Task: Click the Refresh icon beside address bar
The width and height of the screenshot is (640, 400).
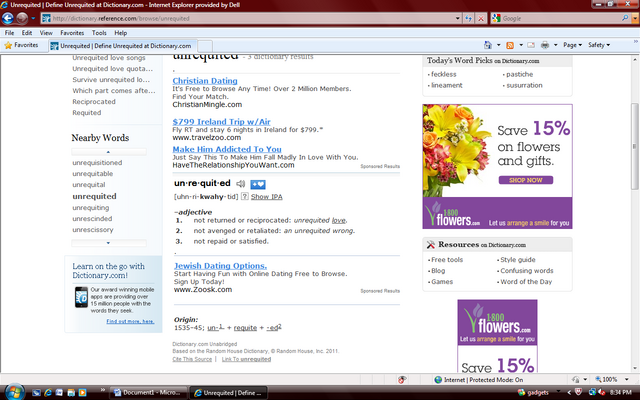Action: point(469,18)
